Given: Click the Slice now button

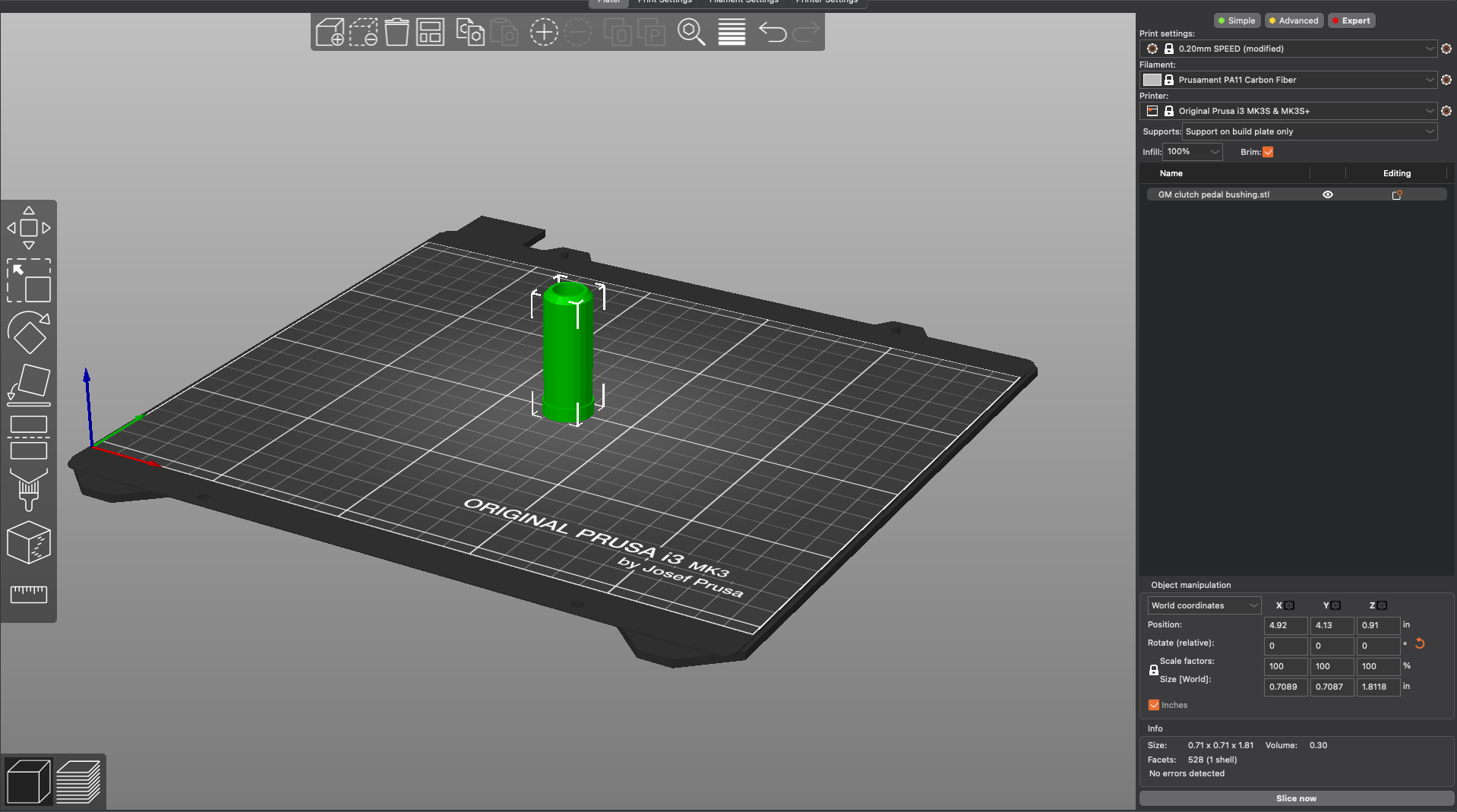Looking at the screenshot, I should (x=1296, y=798).
